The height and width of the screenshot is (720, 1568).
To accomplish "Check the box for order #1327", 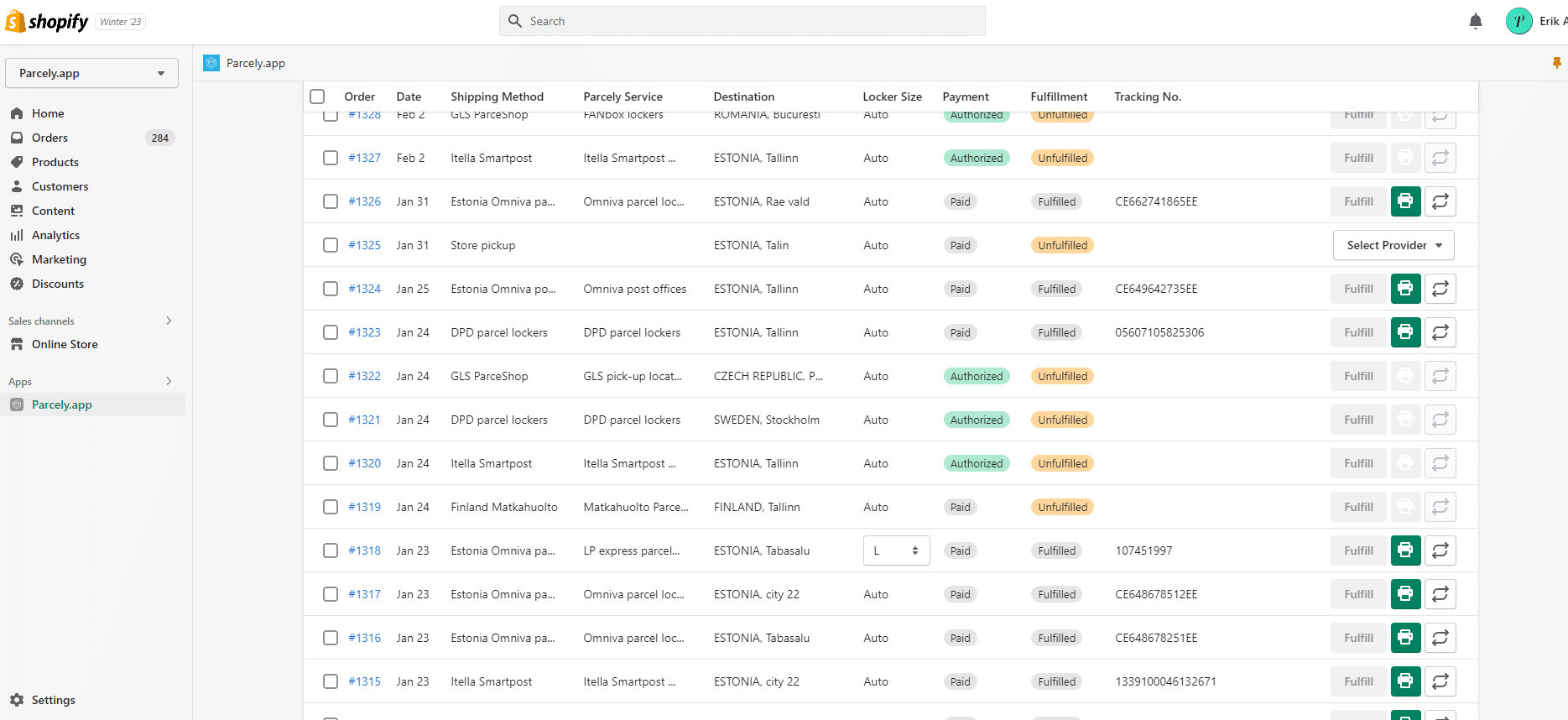I will click(x=331, y=158).
